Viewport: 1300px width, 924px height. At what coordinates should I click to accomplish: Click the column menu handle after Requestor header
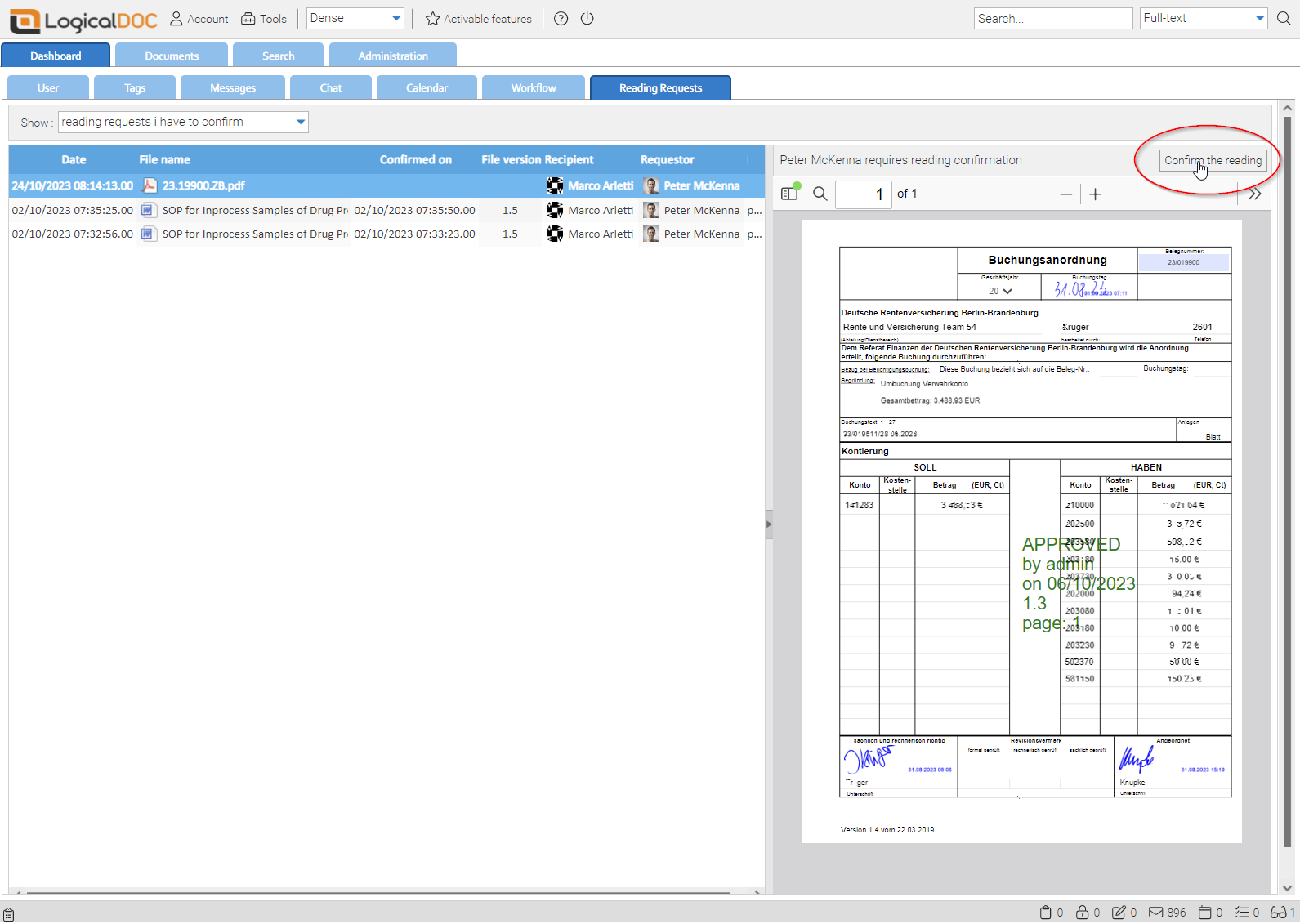pos(748,160)
